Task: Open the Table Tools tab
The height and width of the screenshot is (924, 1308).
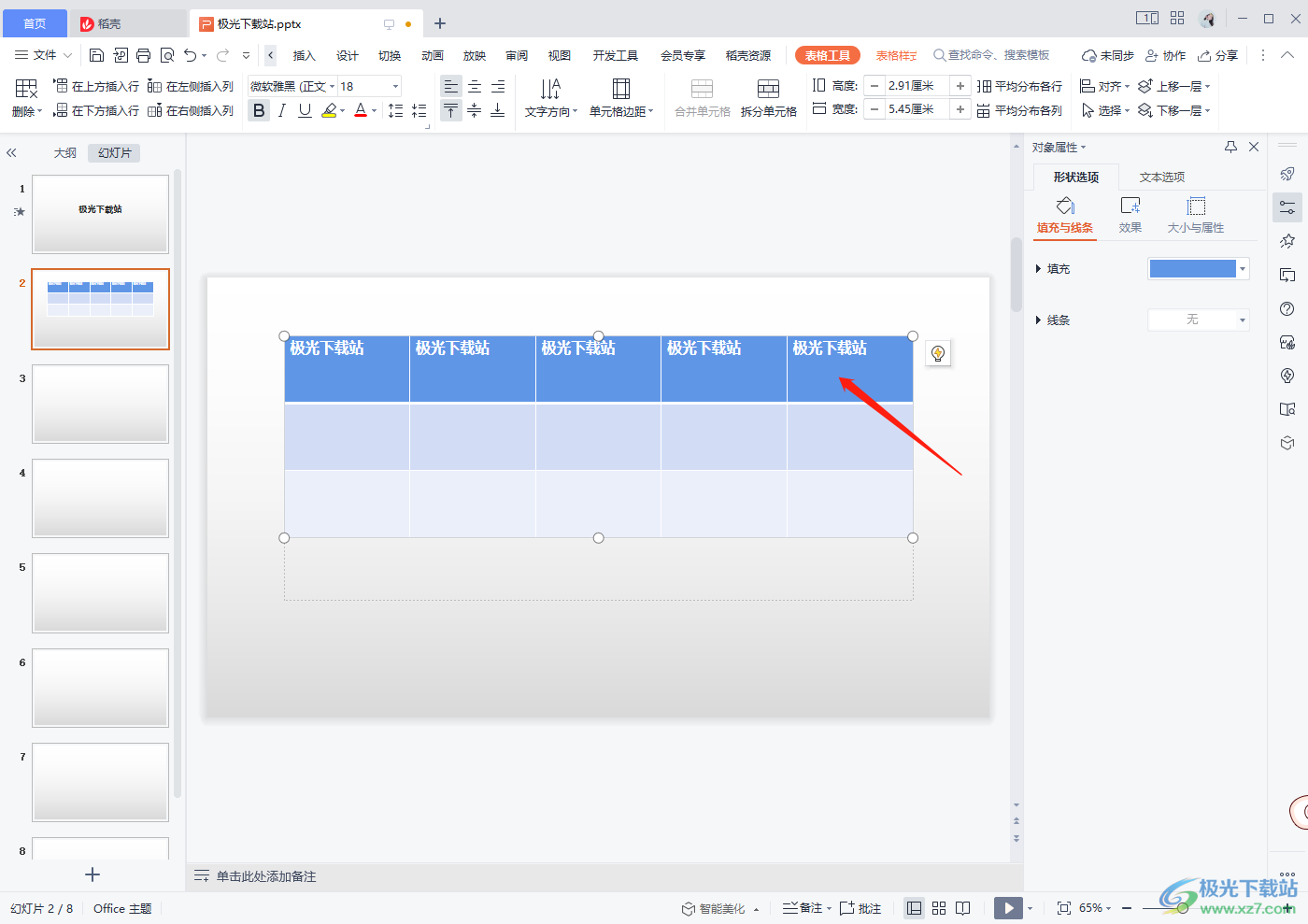Action: pyautogui.click(x=827, y=55)
